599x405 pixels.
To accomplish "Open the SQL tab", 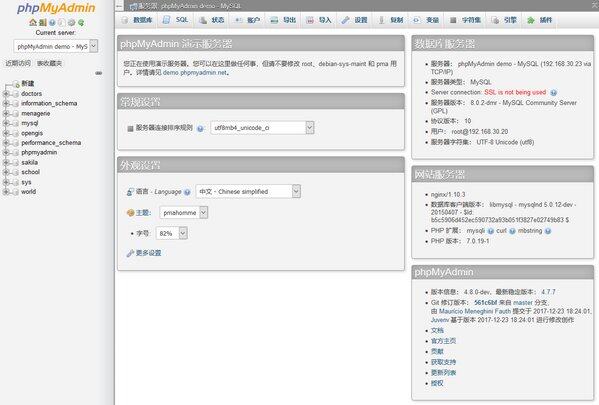I will coord(175,20).
